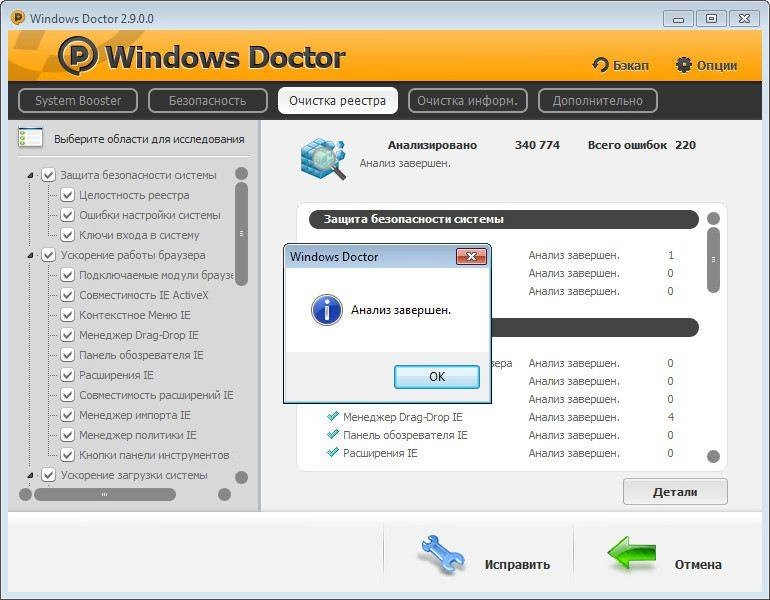Minimize the Windows Doctor window
Image resolution: width=770 pixels, height=600 pixels.
[678, 19]
